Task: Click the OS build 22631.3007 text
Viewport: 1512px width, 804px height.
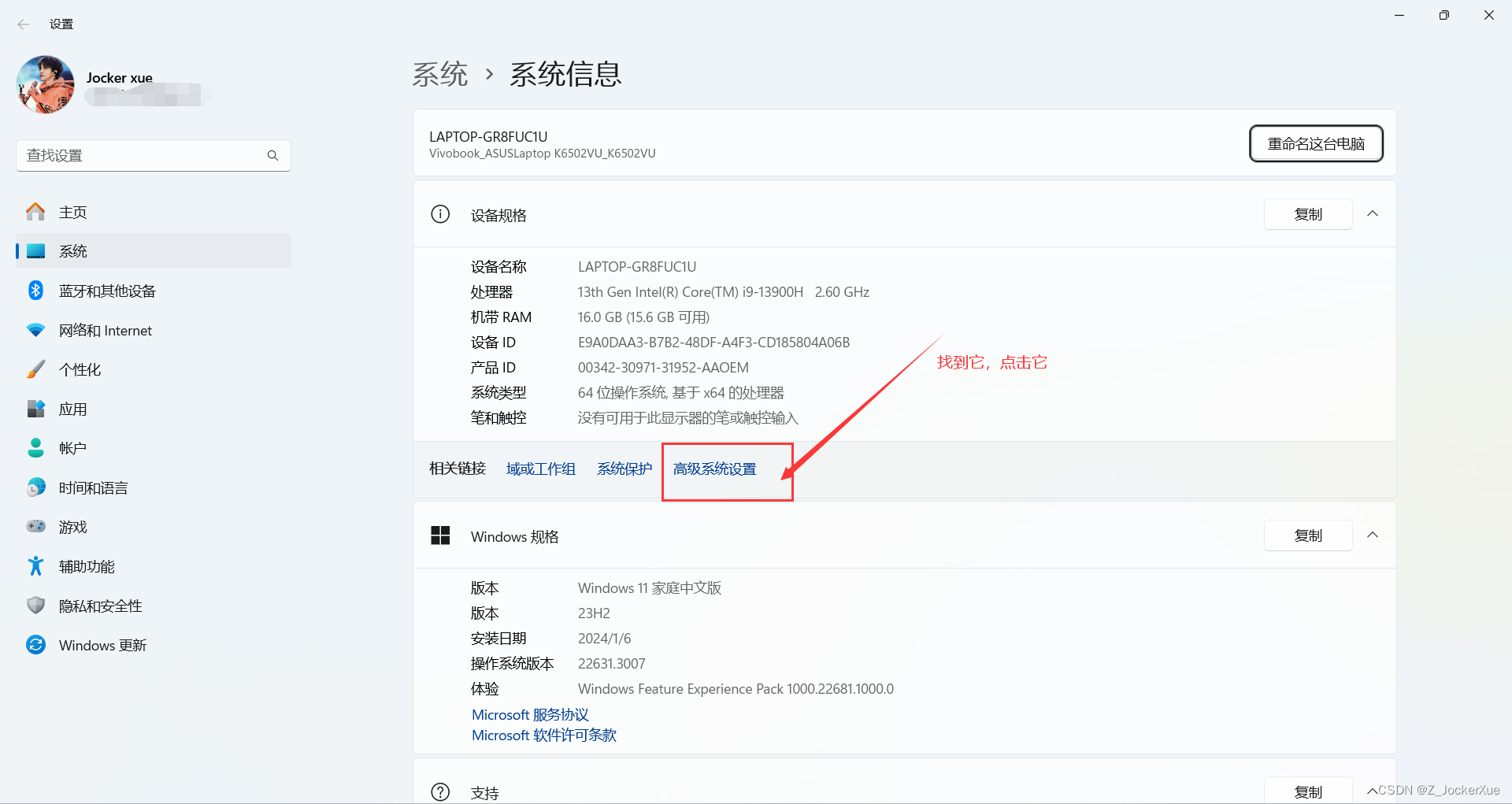Action: coord(611,664)
